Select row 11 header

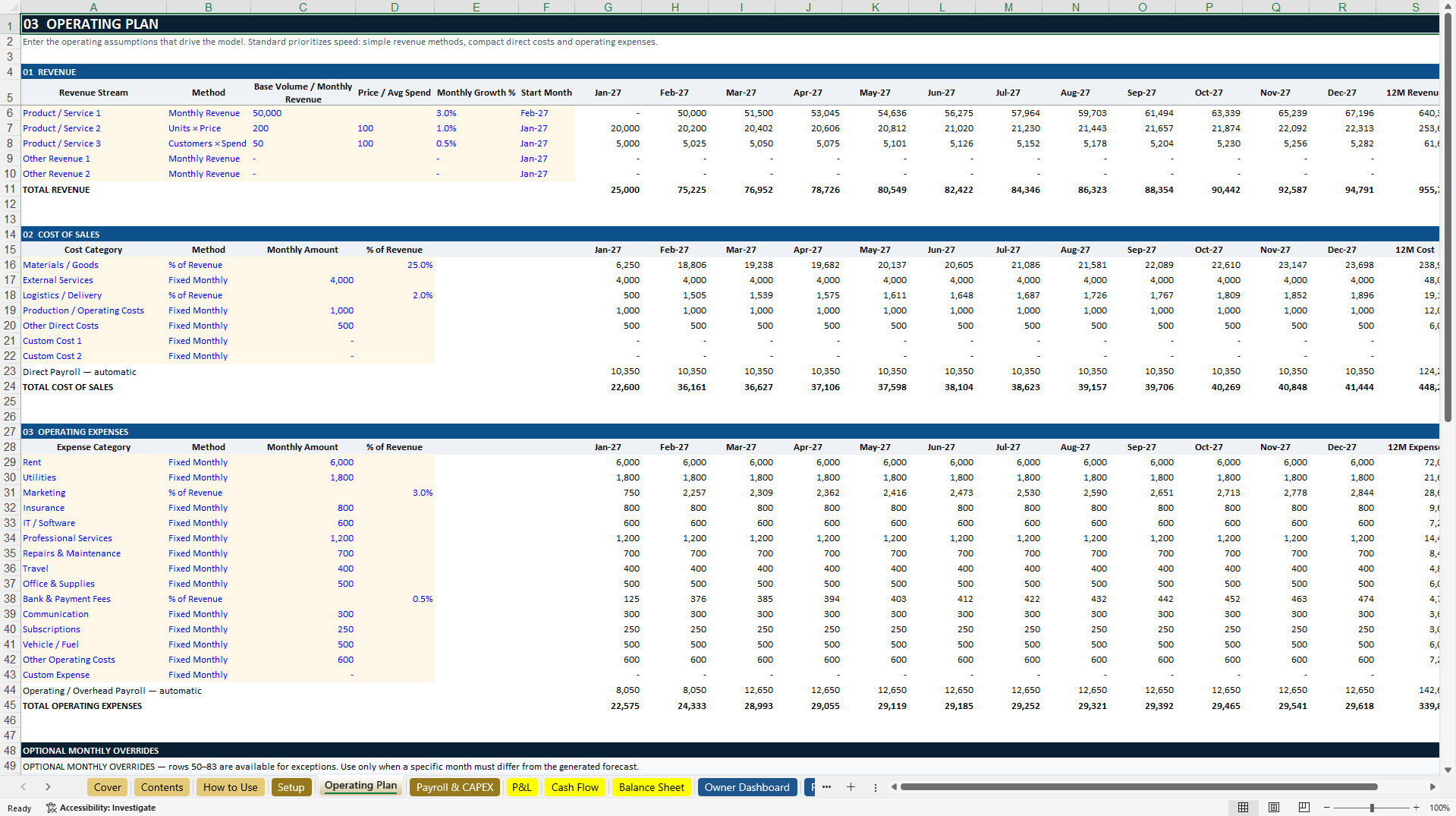click(x=10, y=190)
